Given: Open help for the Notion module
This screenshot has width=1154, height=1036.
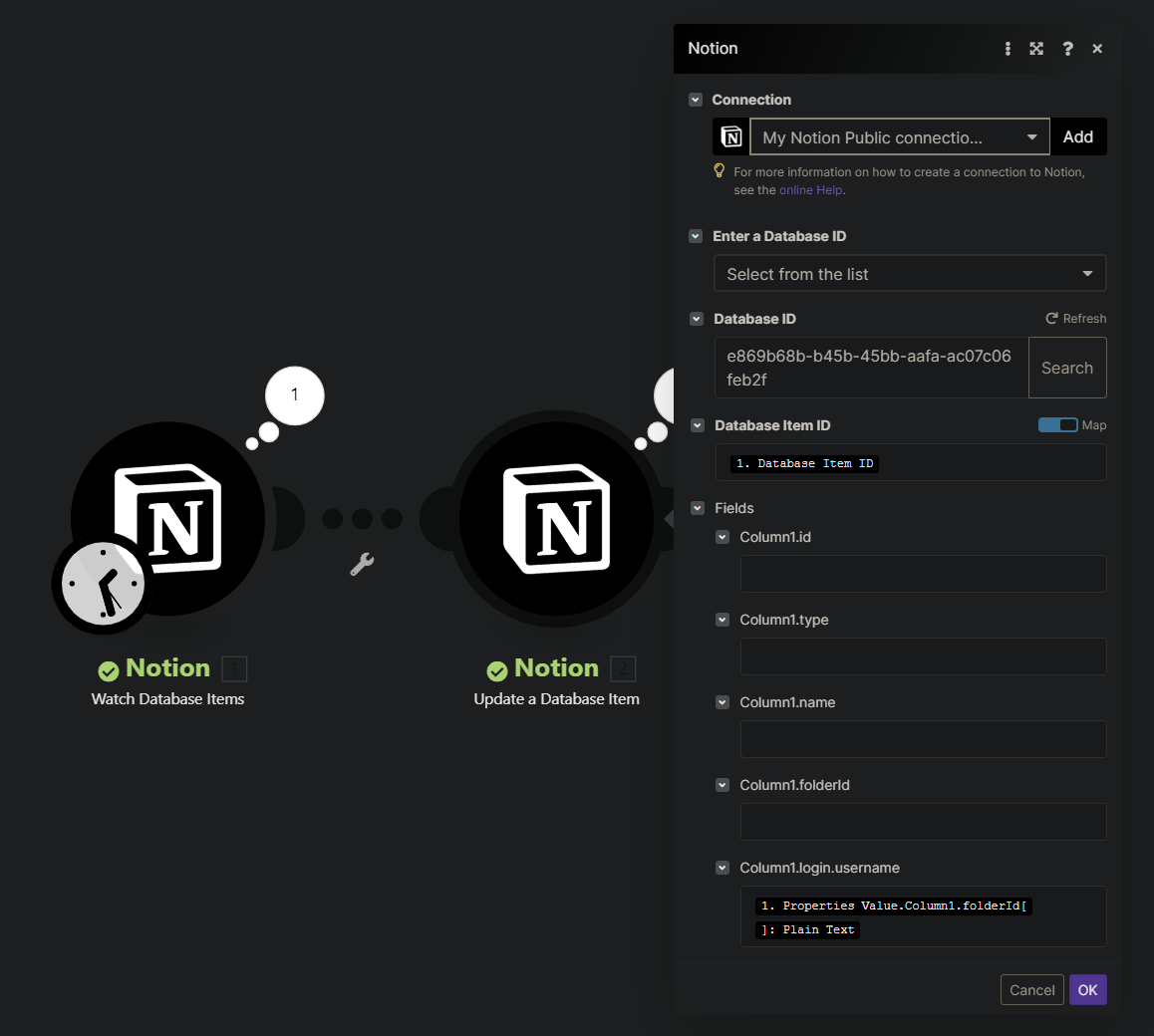Looking at the screenshot, I should point(1067,49).
